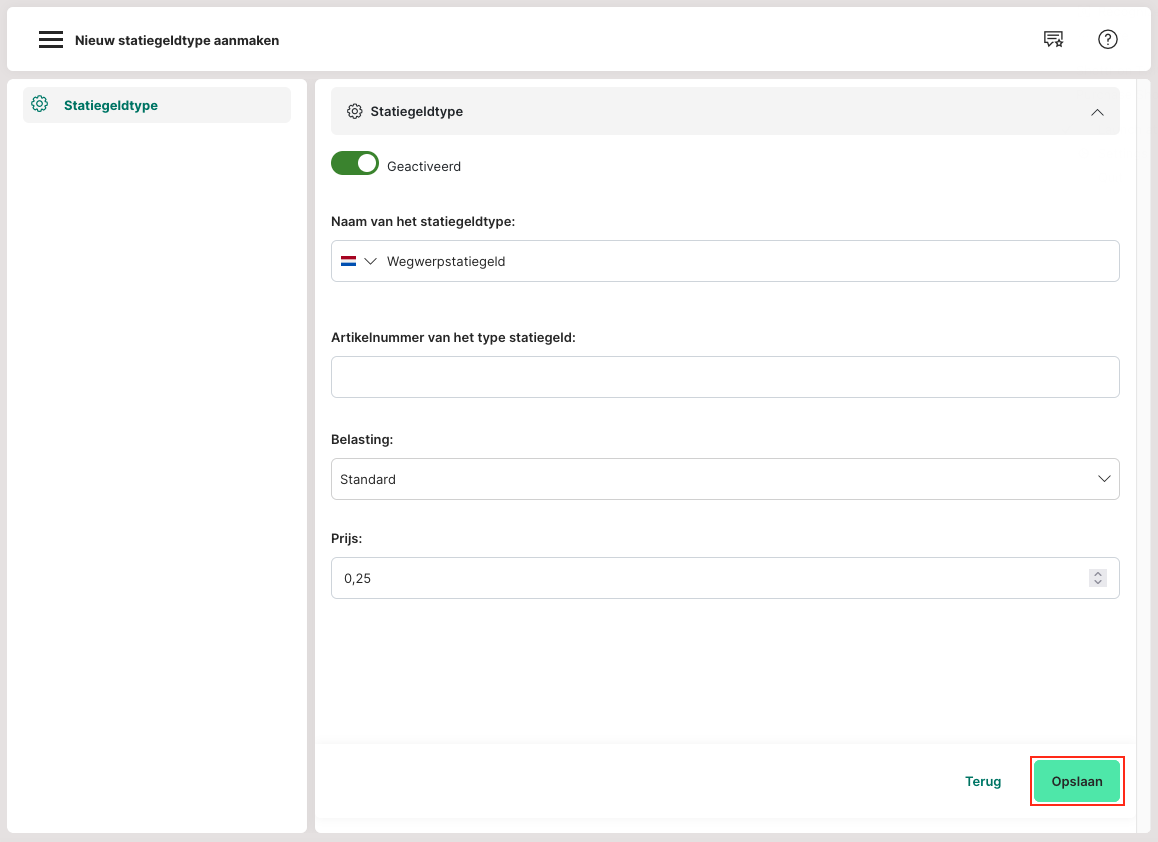Click the Statiegeldtype section header title
Image resolution: width=1158 pixels, height=842 pixels.
[416, 111]
